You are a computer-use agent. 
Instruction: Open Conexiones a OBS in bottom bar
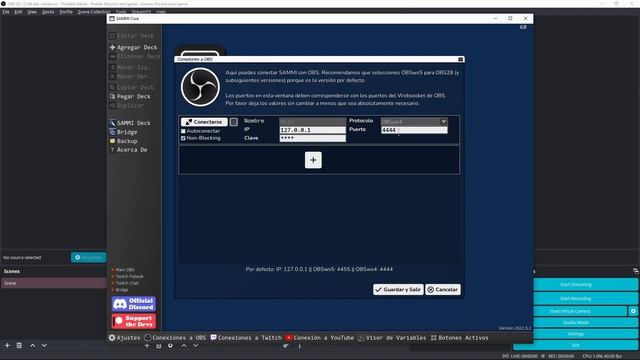click(x=176, y=338)
